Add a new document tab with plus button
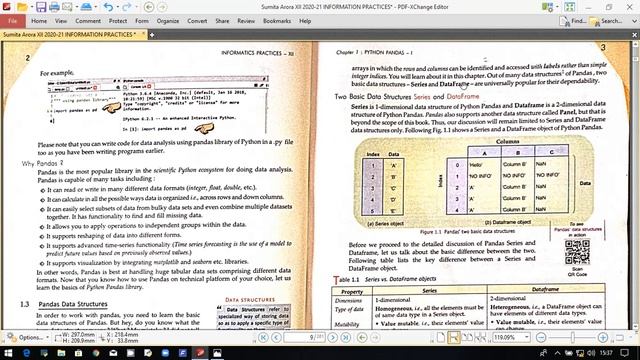The height and width of the screenshot is (360, 640). click(152, 35)
